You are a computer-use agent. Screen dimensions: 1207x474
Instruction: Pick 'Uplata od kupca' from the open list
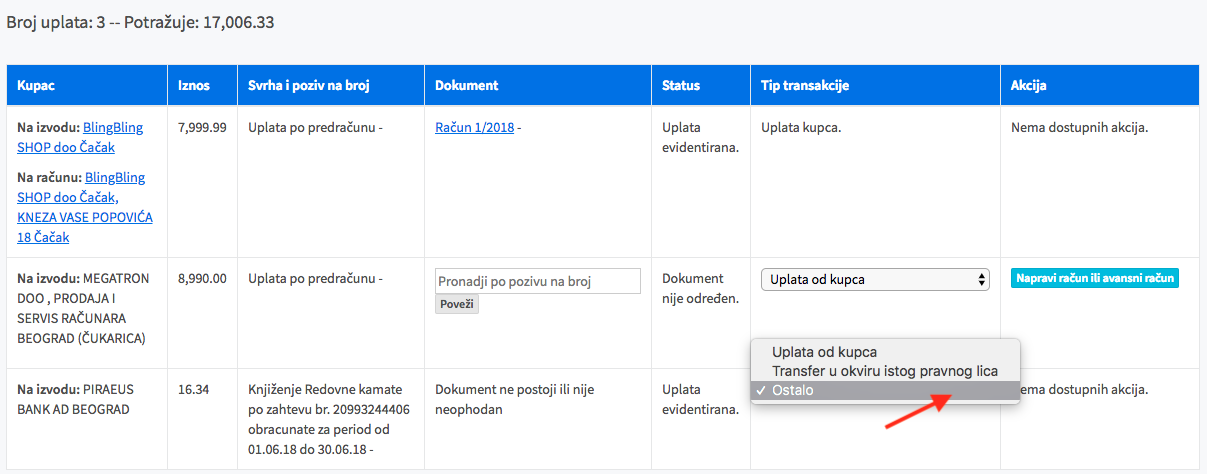click(824, 352)
